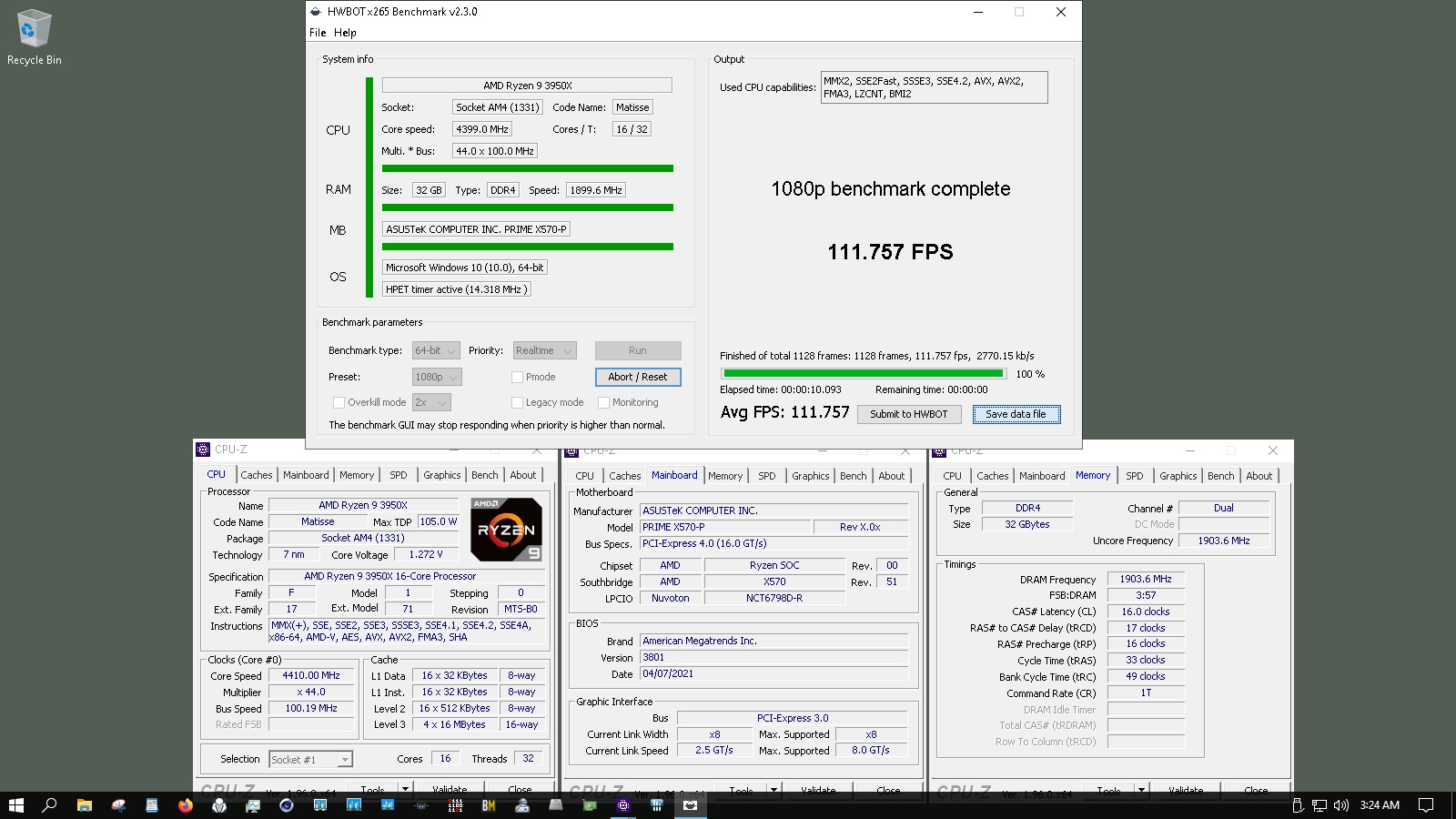Select About tab in CPU-Z Motherboard window
The image size is (1456, 819).
892,476
